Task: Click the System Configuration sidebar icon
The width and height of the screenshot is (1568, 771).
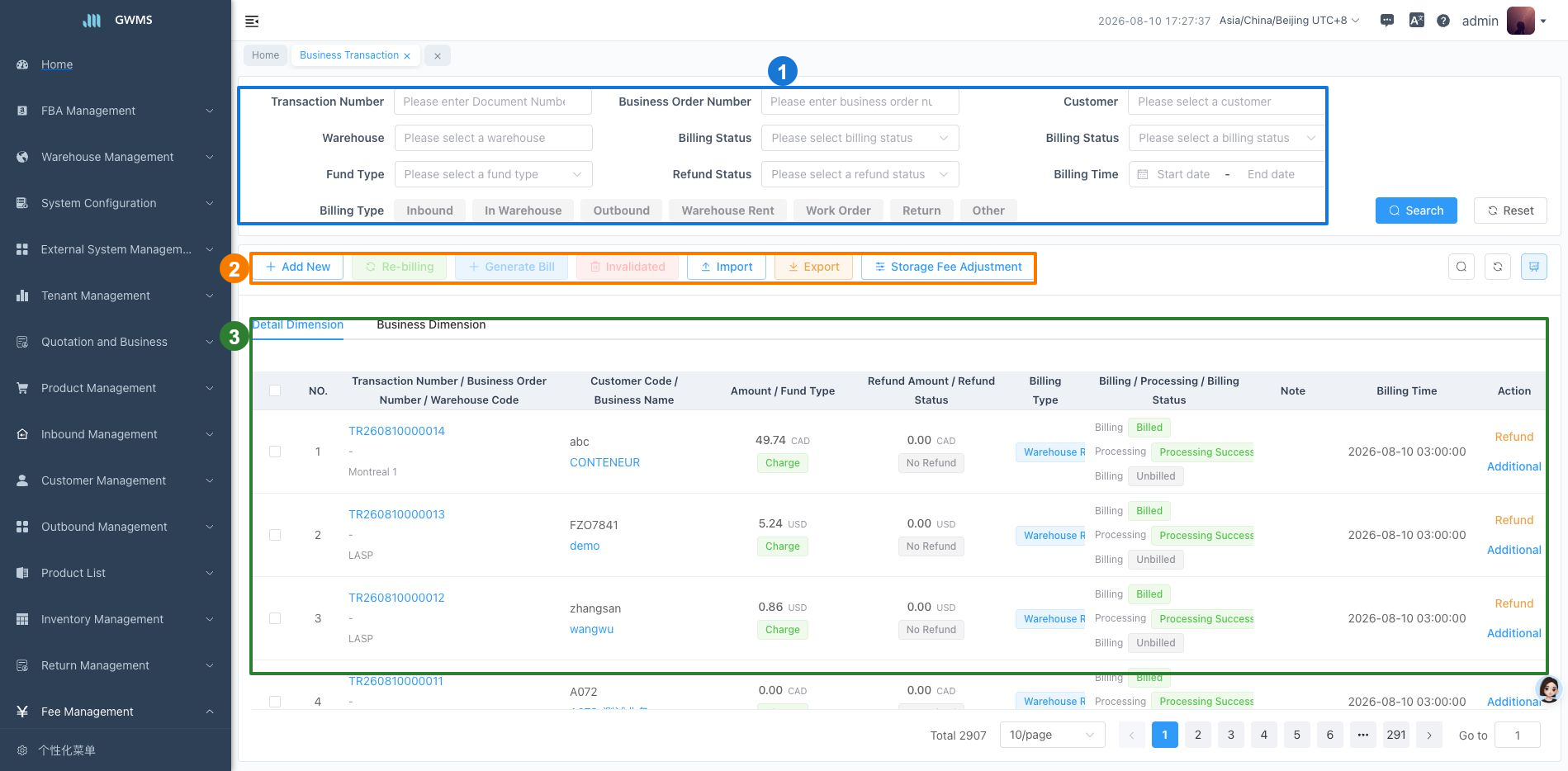Action: click(22, 203)
